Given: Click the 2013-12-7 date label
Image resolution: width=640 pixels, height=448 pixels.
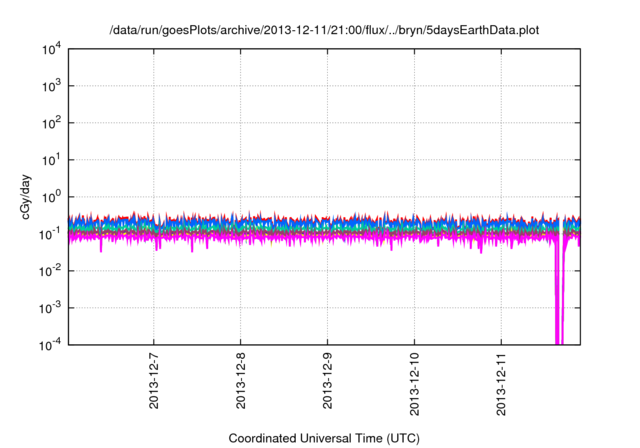Looking at the screenshot, I should click(x=153, y=381).
